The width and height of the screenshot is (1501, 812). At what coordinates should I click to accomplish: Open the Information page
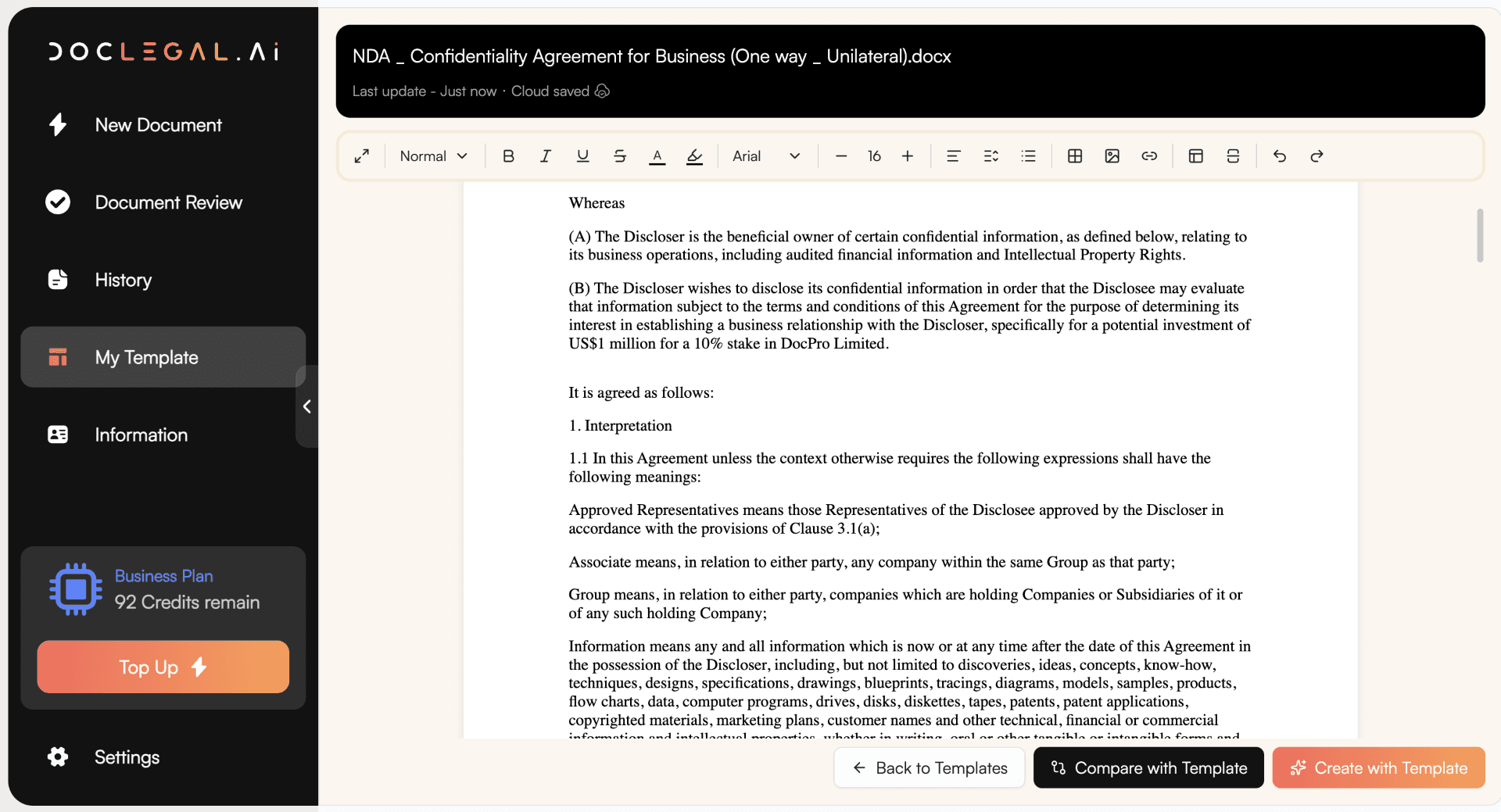(x=163, y=435)
